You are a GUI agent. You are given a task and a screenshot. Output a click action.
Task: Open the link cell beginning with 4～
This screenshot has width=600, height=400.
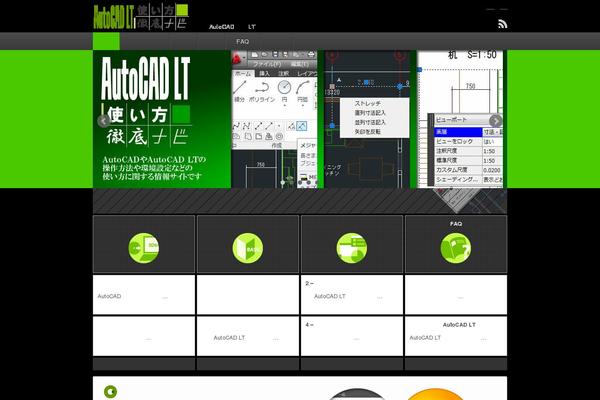[352, 336]
